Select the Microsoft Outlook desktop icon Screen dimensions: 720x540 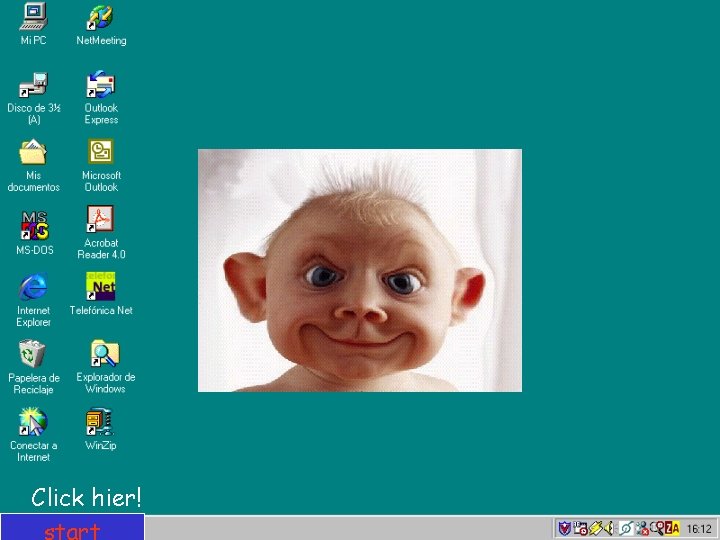(101, 152)
